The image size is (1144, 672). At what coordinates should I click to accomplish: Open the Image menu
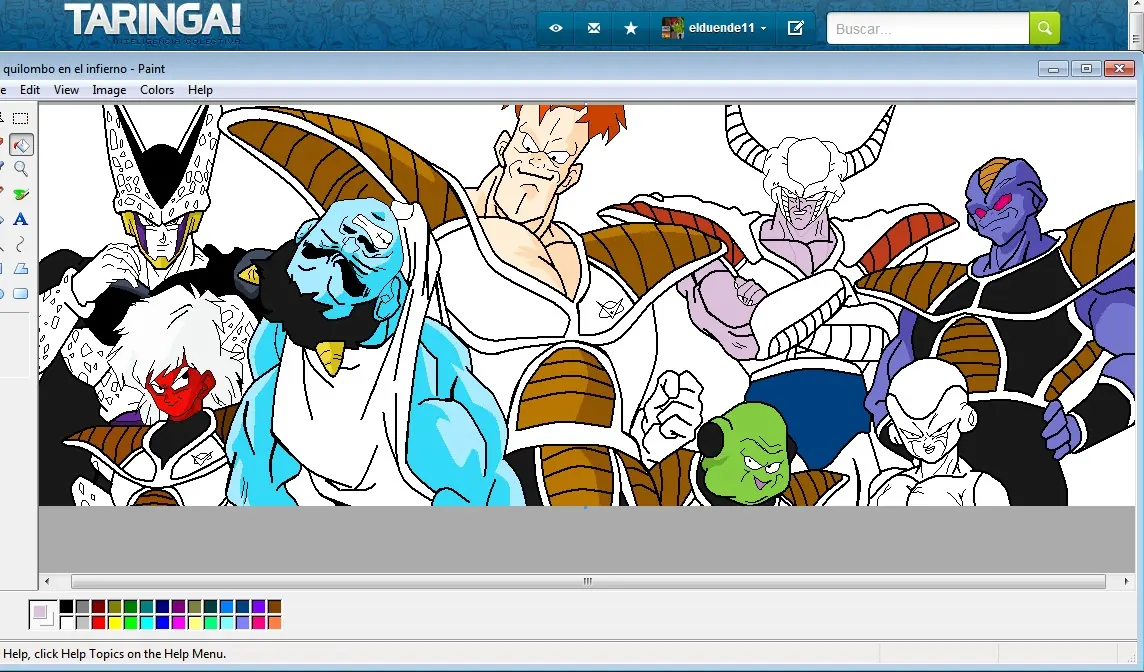(109, 90)
